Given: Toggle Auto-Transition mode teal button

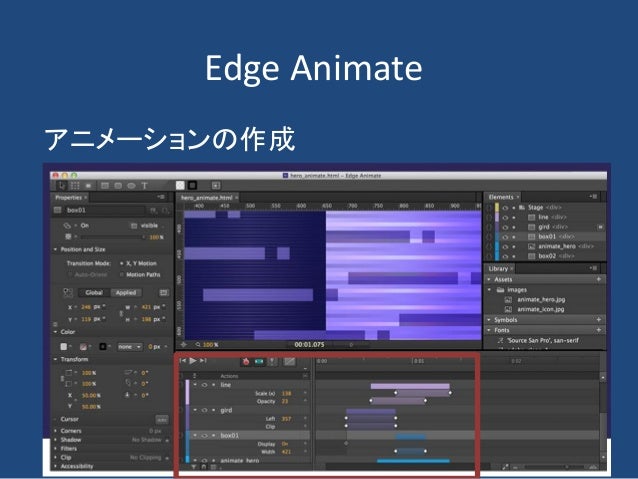Looking at the screenshot, I should coord(259,361).
